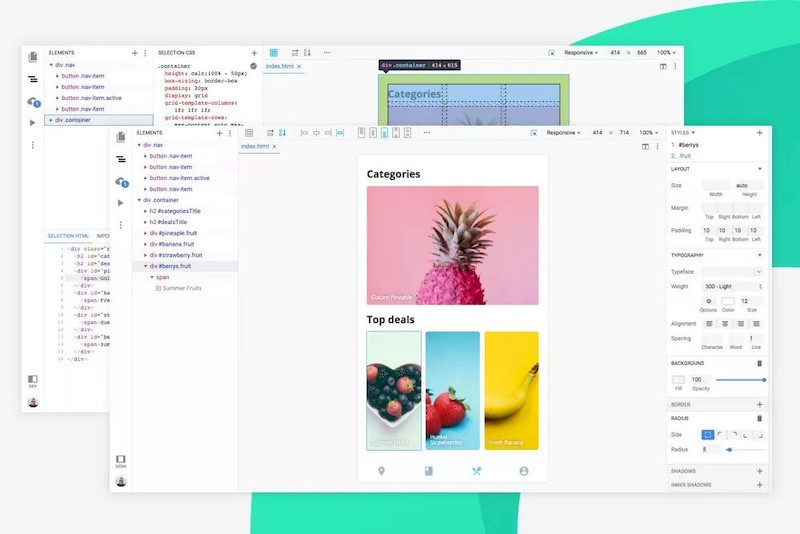Open typography Options gear icon

point(709,301)
